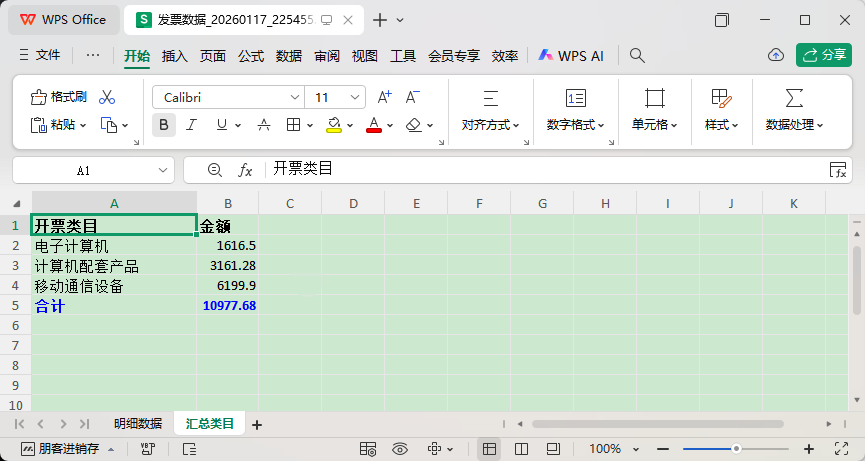Switch to the 审阅 (Review) tab
This screenshot has width=865, height=461.
click(327, 56)
